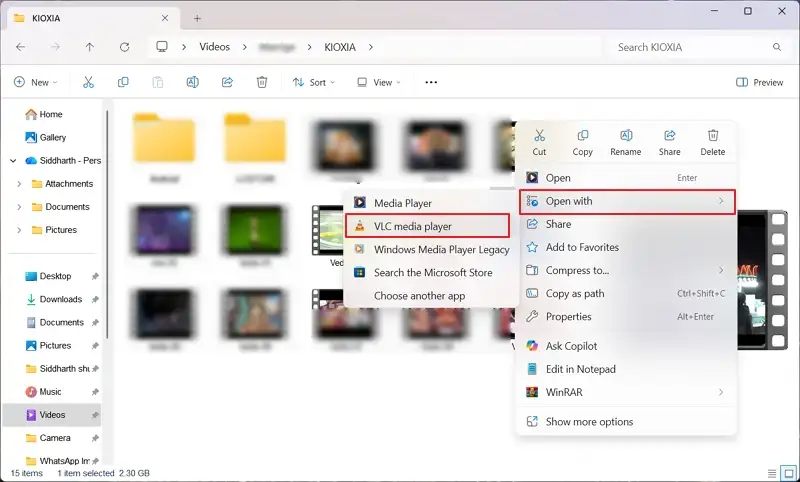Open the New dropdown

(35, 82)
